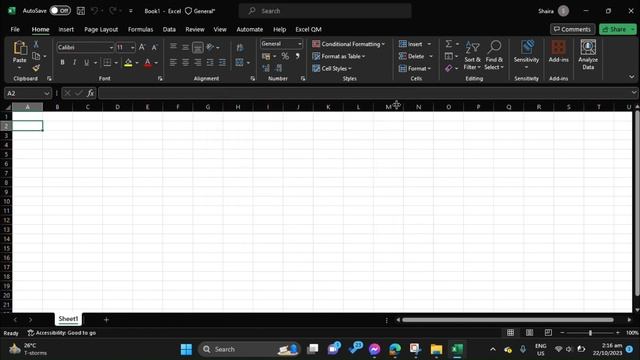This screenshot has height=360, width=640.
Task: Click the Font Color red swatch
Action: coord(148,62)
